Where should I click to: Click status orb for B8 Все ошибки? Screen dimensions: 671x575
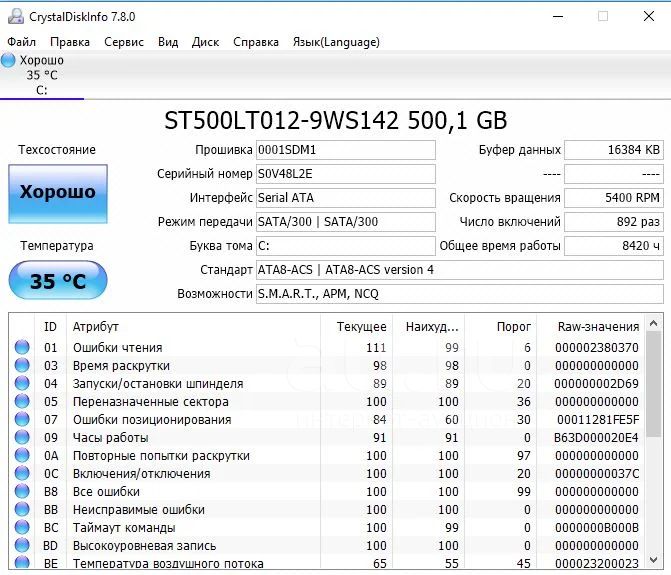pos(22,491)
